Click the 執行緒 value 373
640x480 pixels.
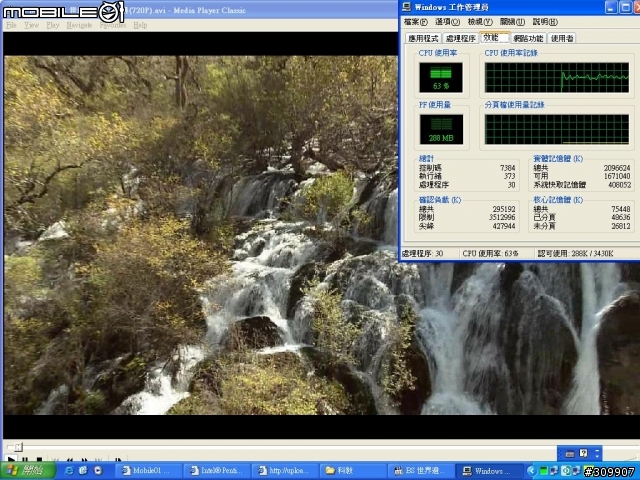point(509,176)
